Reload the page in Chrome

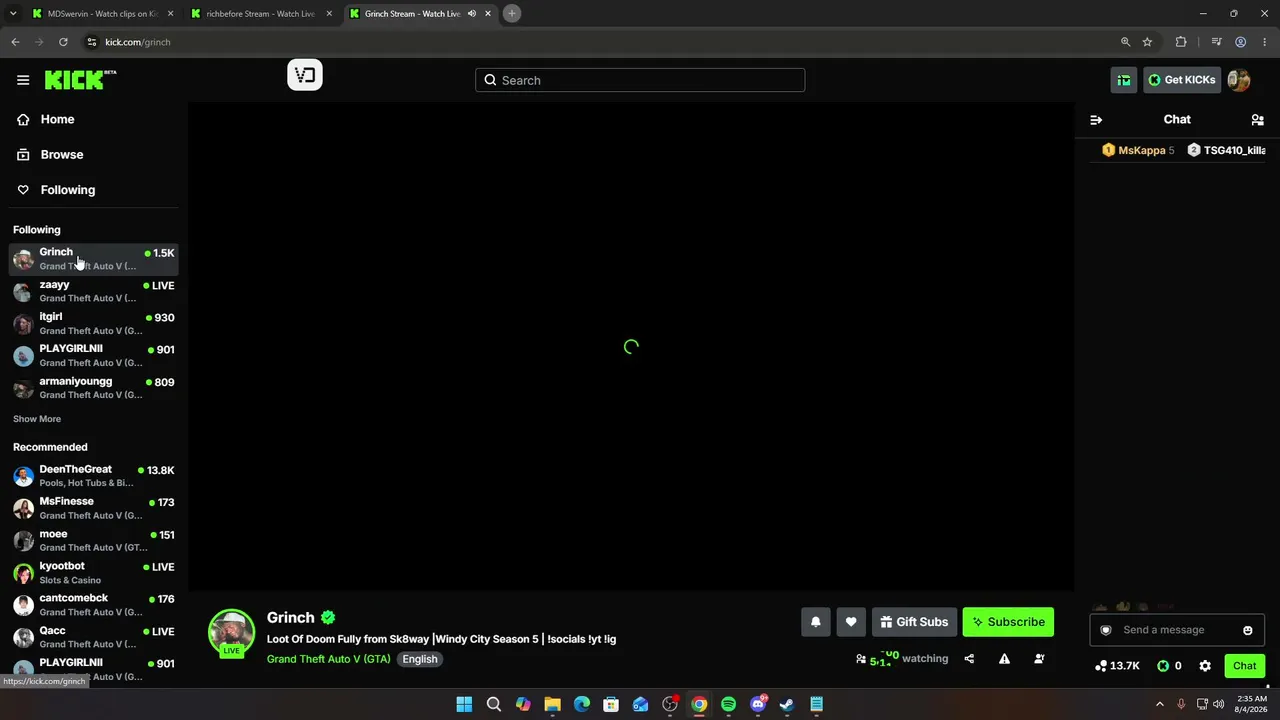click(63, 42)
